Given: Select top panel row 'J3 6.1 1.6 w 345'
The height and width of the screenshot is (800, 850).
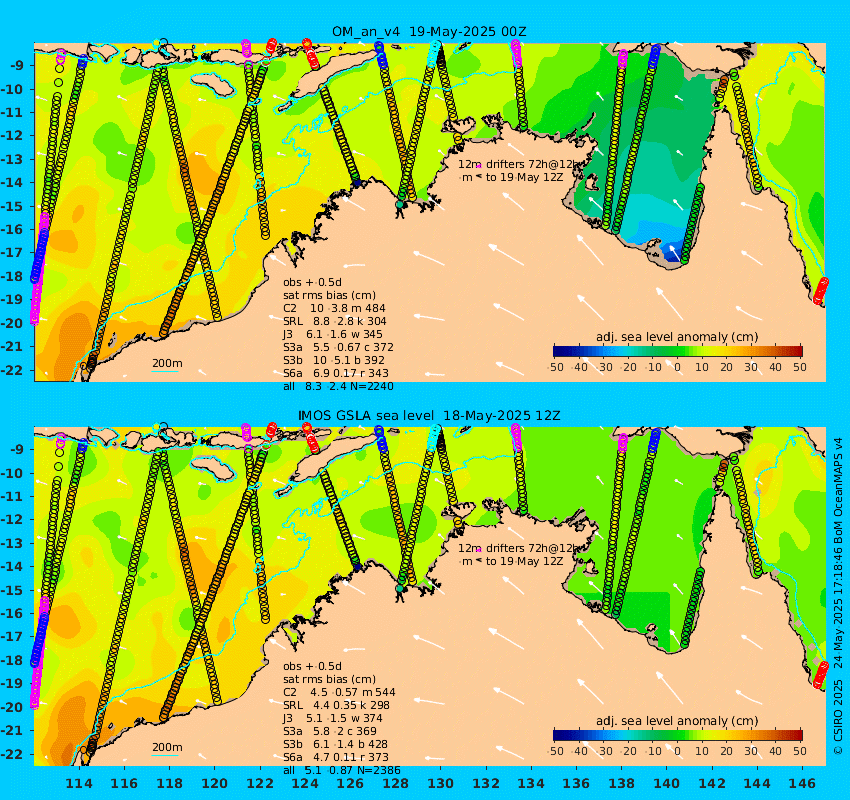Looking at the screenshot, I should point(332,334).
